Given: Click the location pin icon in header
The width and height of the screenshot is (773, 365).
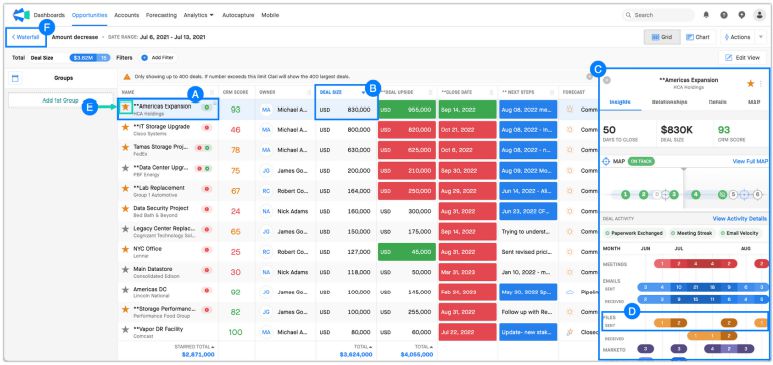Looking at the screenshot, I should (741, 15).
